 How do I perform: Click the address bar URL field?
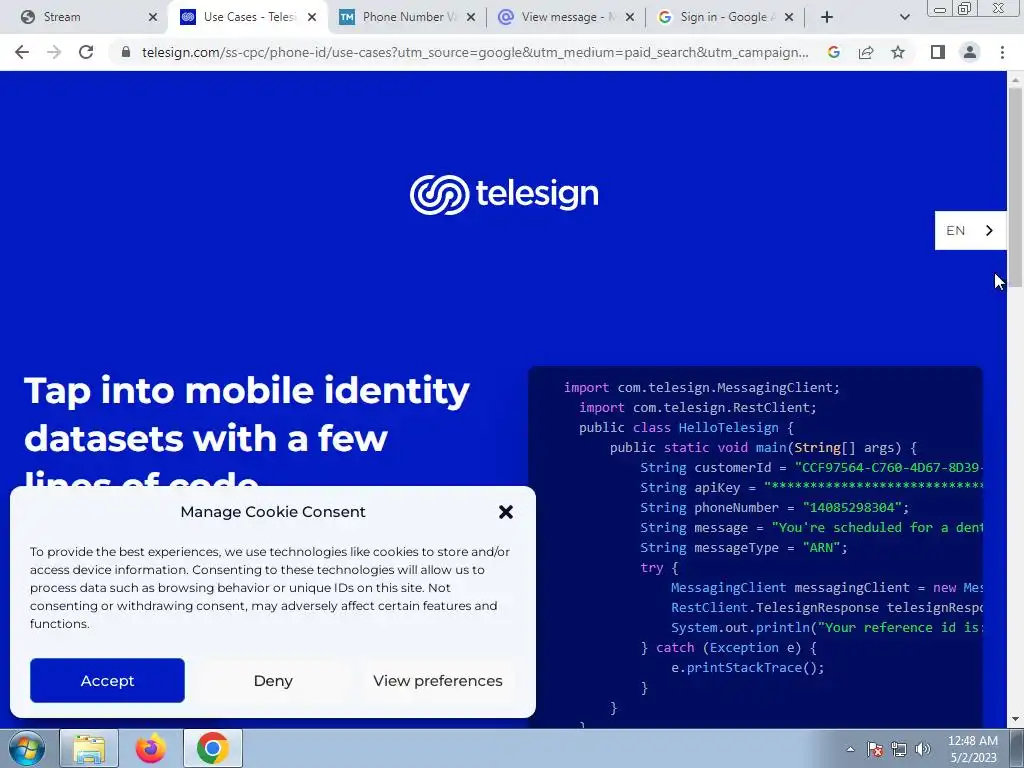(475, 52)
